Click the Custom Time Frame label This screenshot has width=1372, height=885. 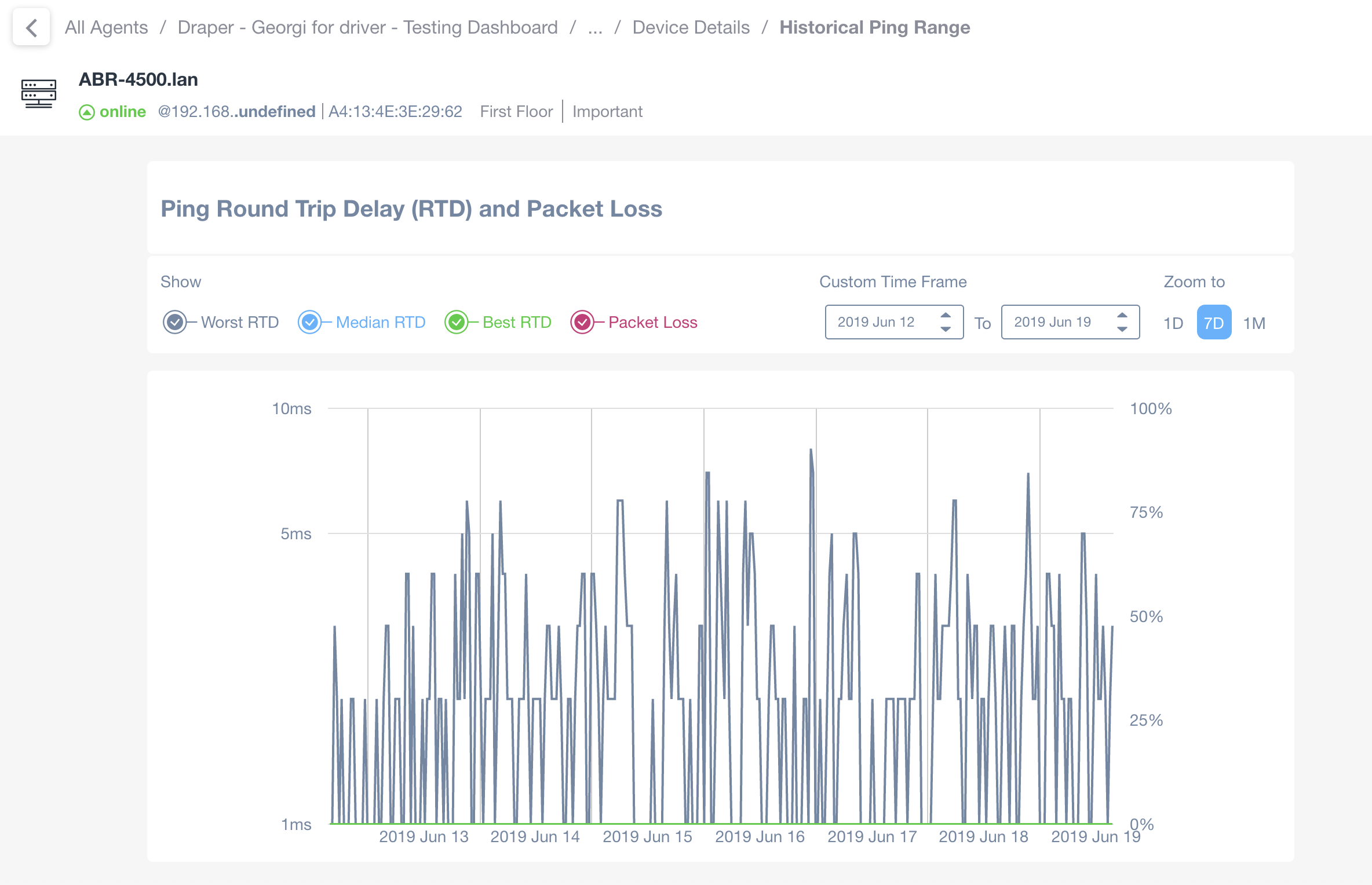pyautogui.click(x=893, y=282)
